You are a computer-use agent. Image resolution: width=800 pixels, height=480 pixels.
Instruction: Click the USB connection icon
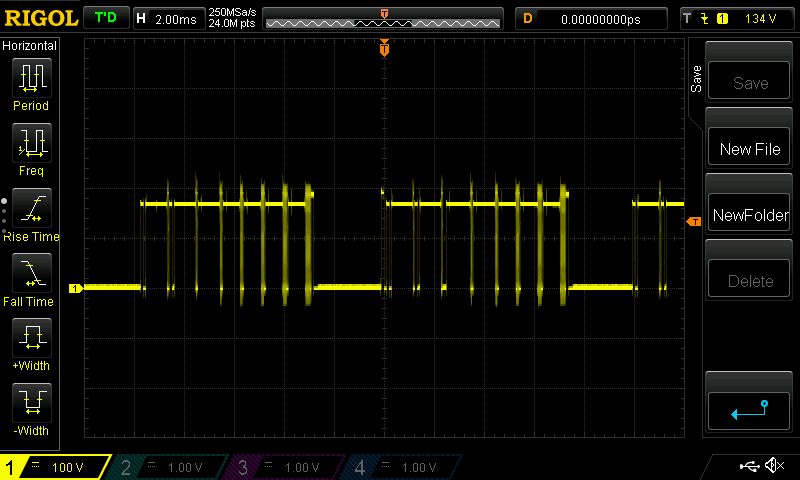[749, 466]
